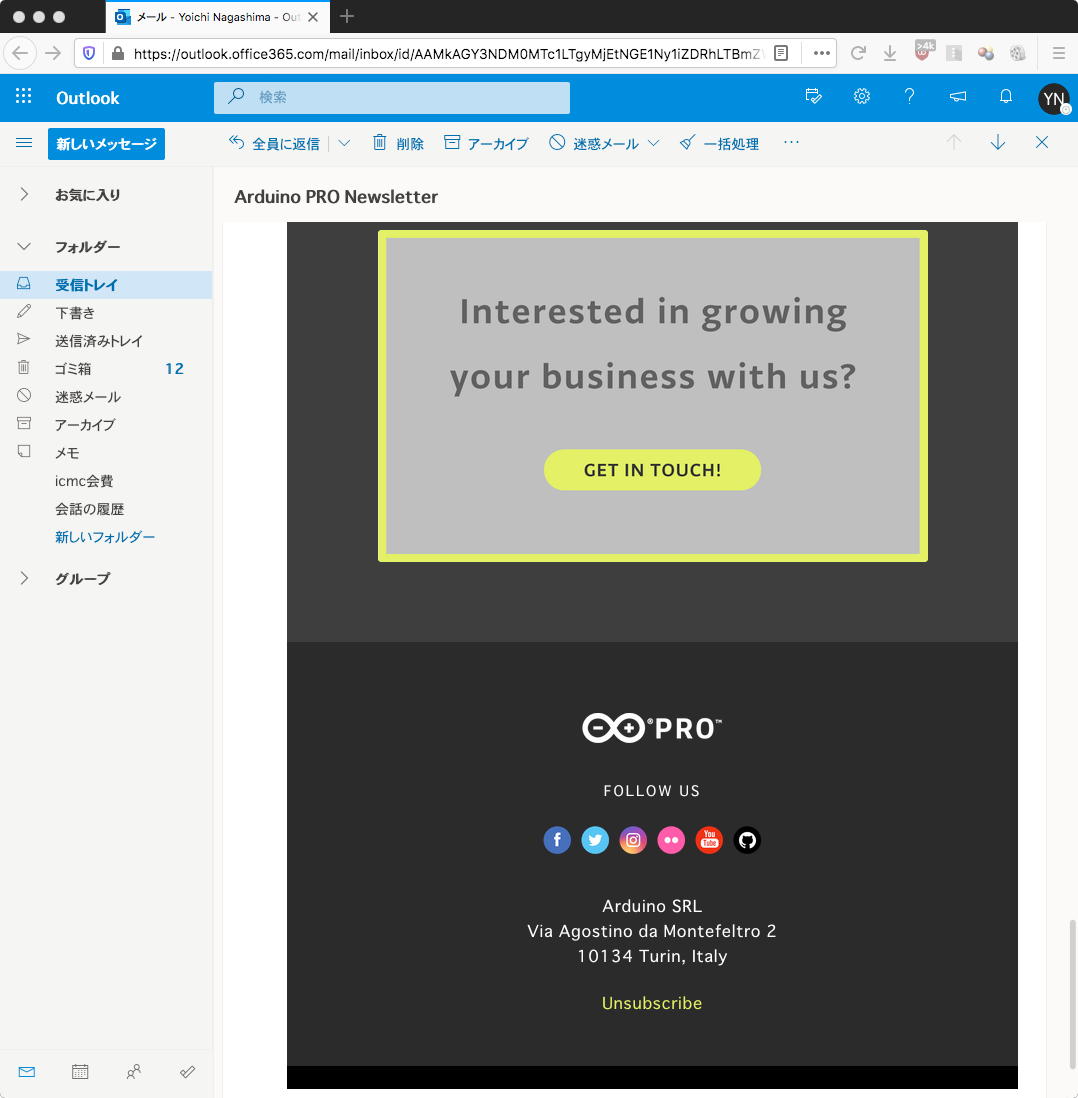Select the メール Outlook browser tab
Screen dimensions: 1078x1098
point(218,17)
